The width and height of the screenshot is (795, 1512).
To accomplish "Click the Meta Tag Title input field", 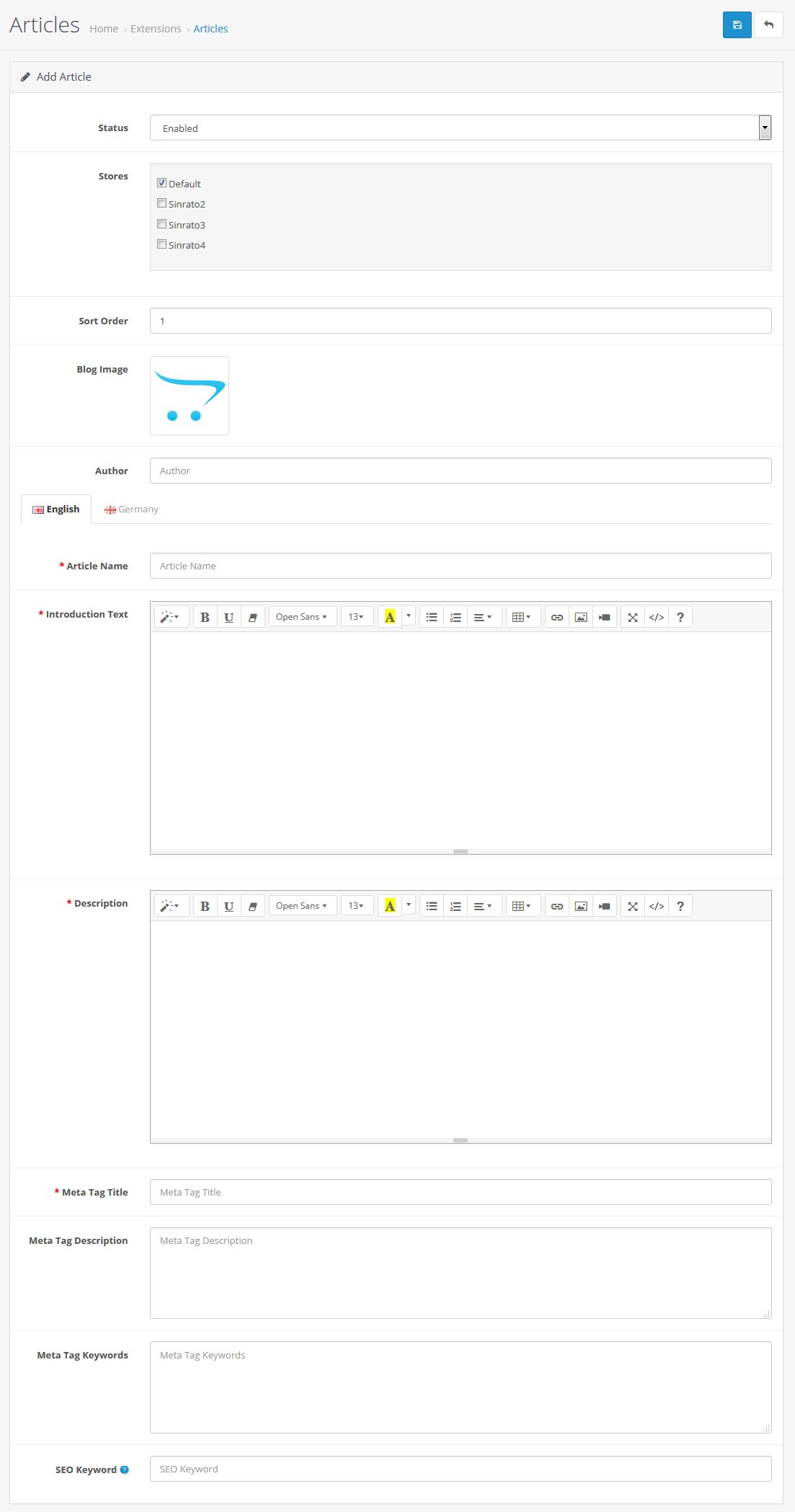I will coord(461,1192).
